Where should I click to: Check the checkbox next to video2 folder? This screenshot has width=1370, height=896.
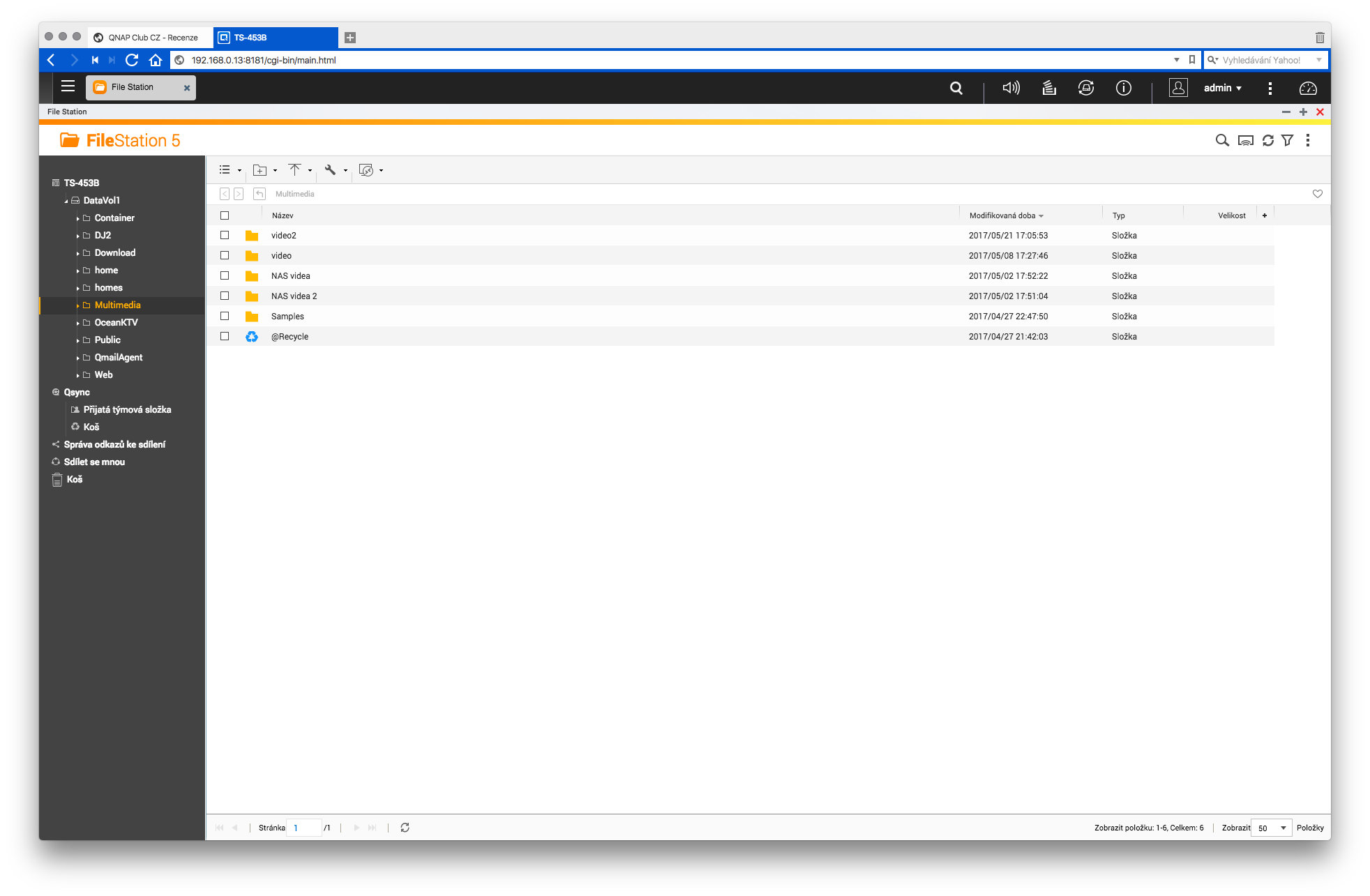coord(224,235)
